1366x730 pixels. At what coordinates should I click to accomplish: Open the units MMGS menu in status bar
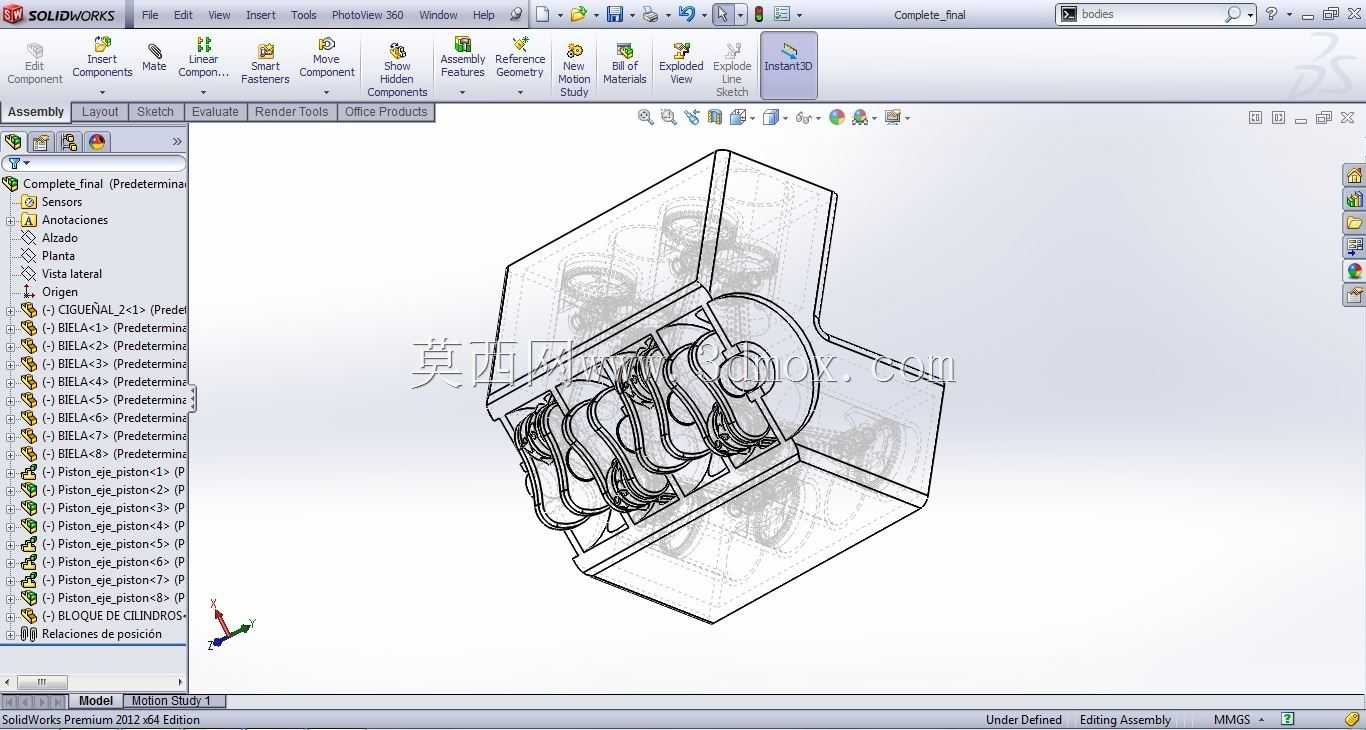(x=1239, y=719)
